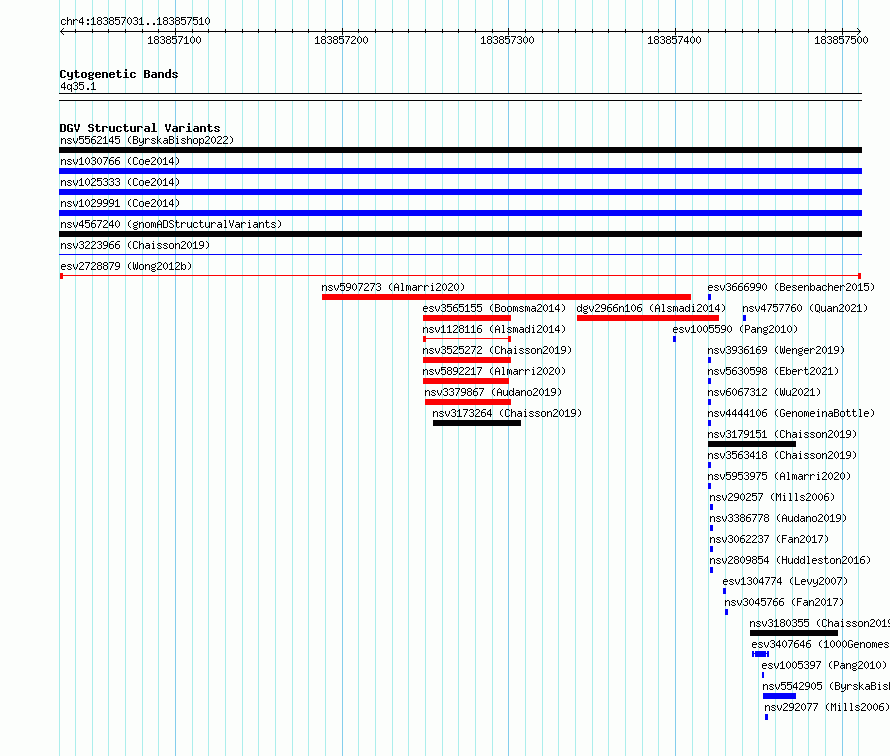Open nsv3179151 (Chaisson2019) variant

click(x=782, y=434)
